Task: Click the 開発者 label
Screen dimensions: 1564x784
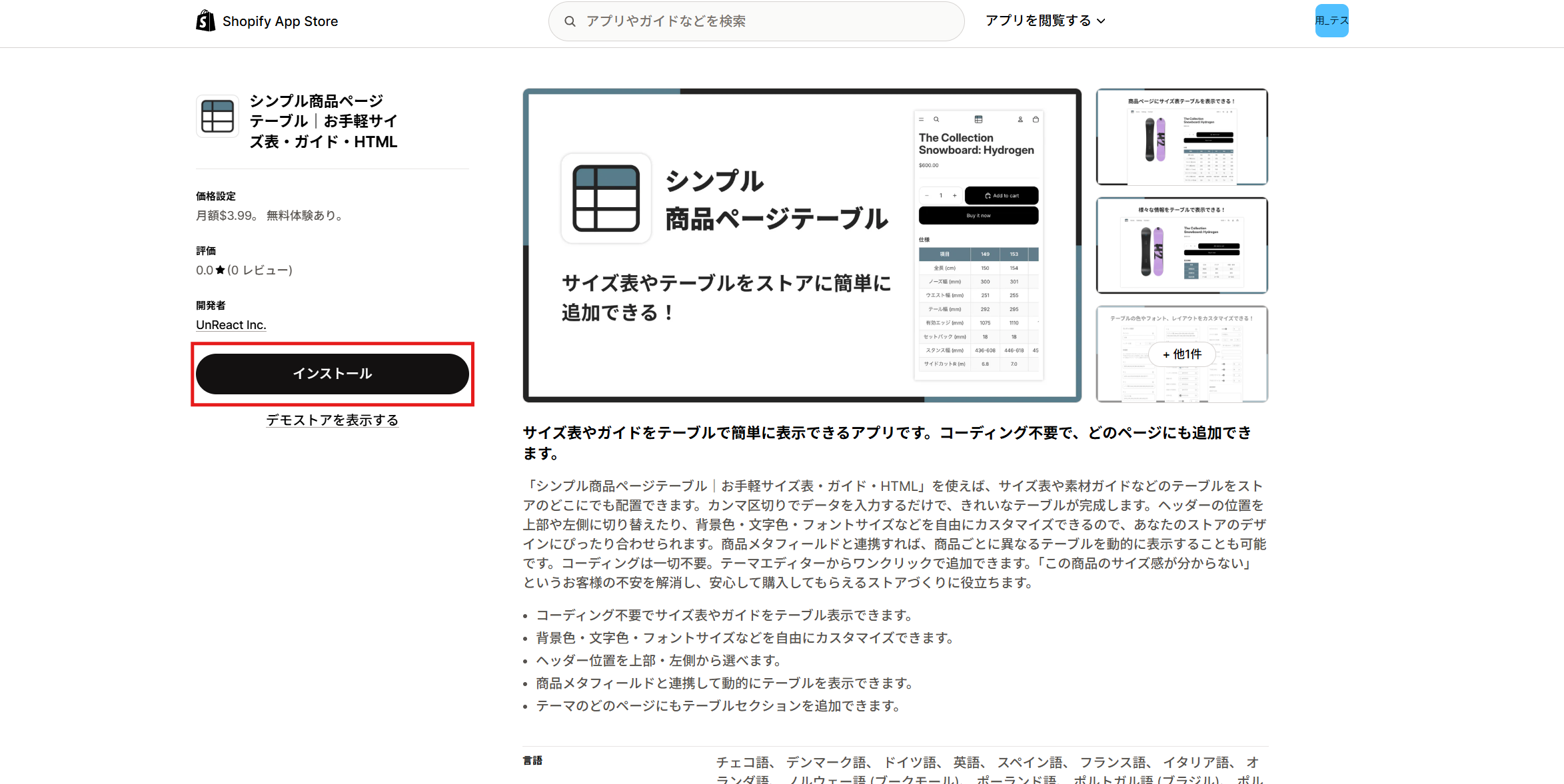Action: point(211,305)
